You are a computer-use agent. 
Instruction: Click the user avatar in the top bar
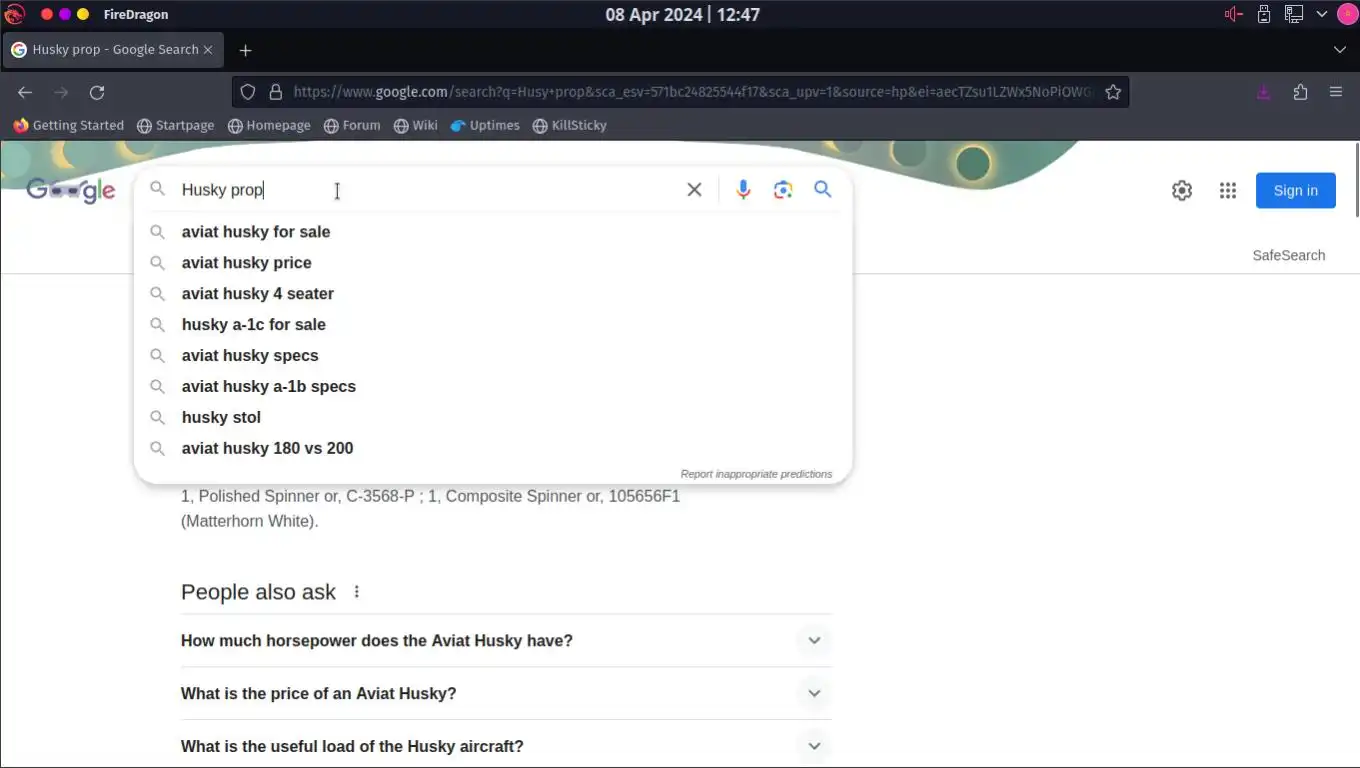coord(1346,14)
